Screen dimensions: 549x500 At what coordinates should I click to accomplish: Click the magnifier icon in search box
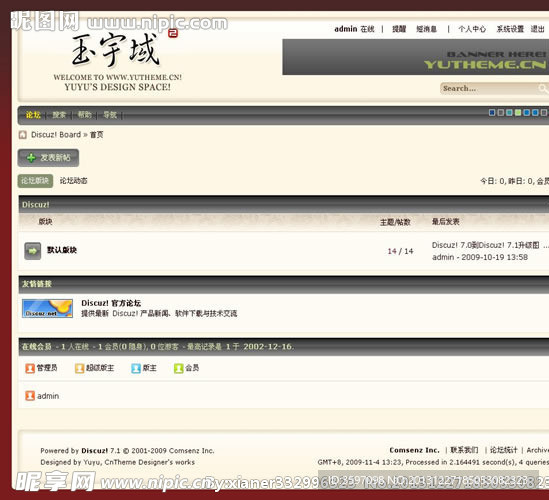543,88
